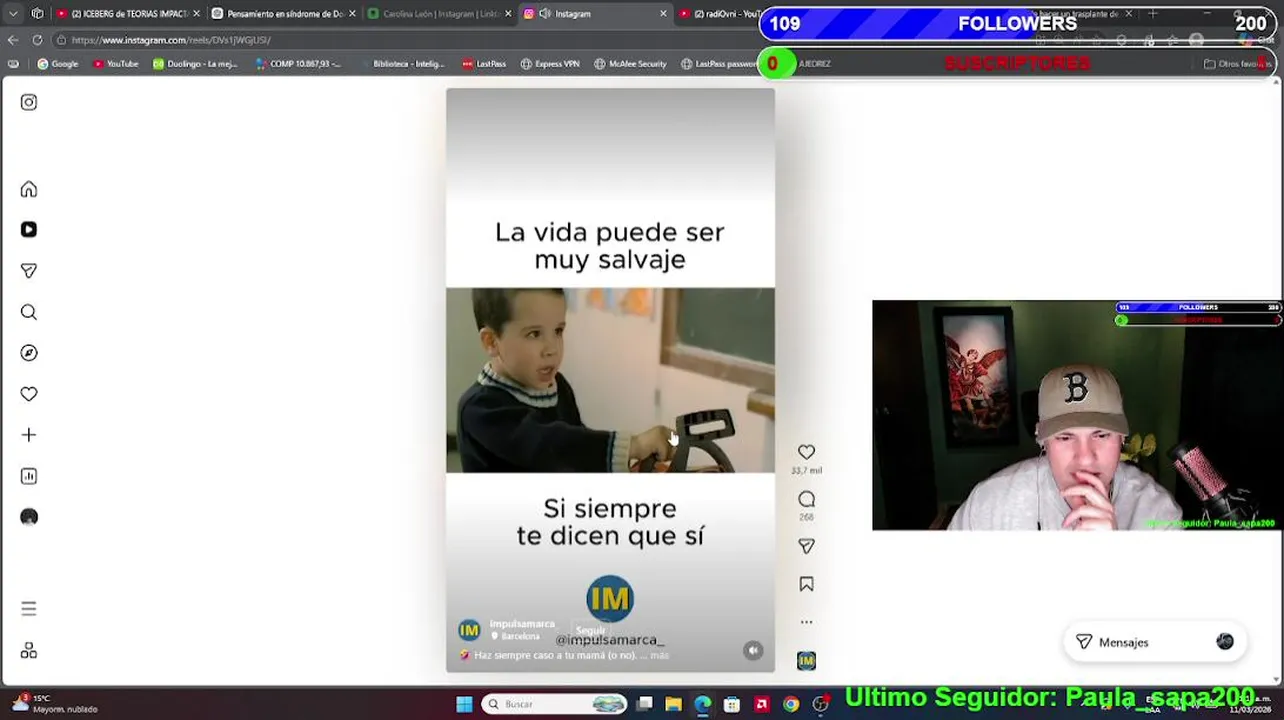Share the reel using the paper-plane icon

tap(806, 546)
